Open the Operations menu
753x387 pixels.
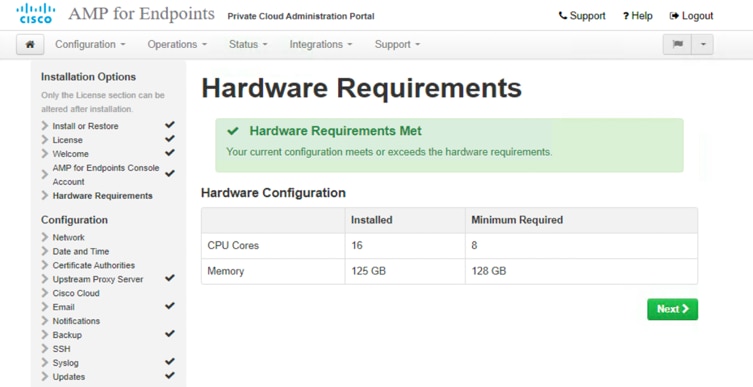click(177, 44)
